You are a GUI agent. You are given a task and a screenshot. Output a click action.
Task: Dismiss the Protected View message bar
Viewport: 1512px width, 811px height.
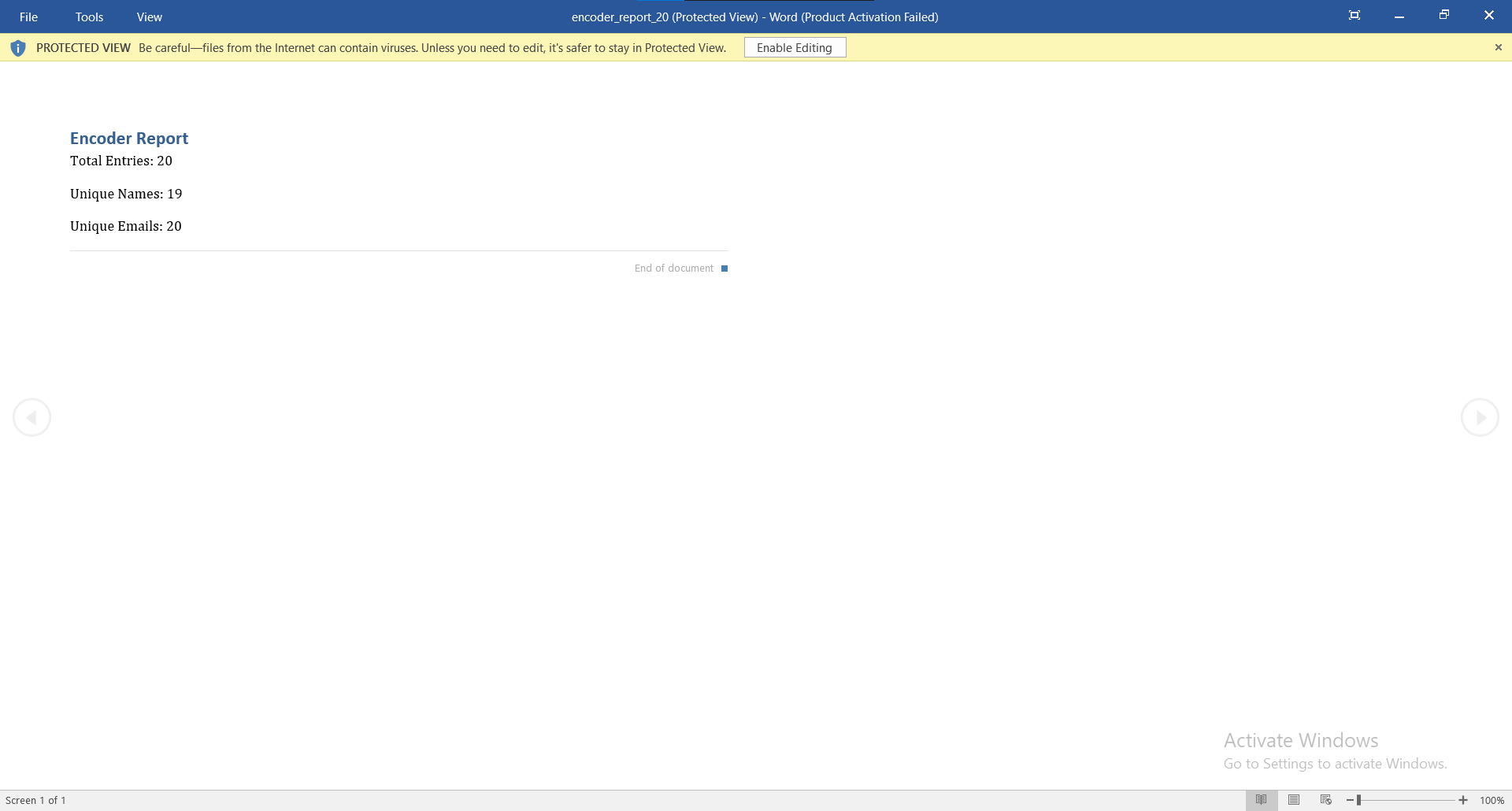[1498, 47]
